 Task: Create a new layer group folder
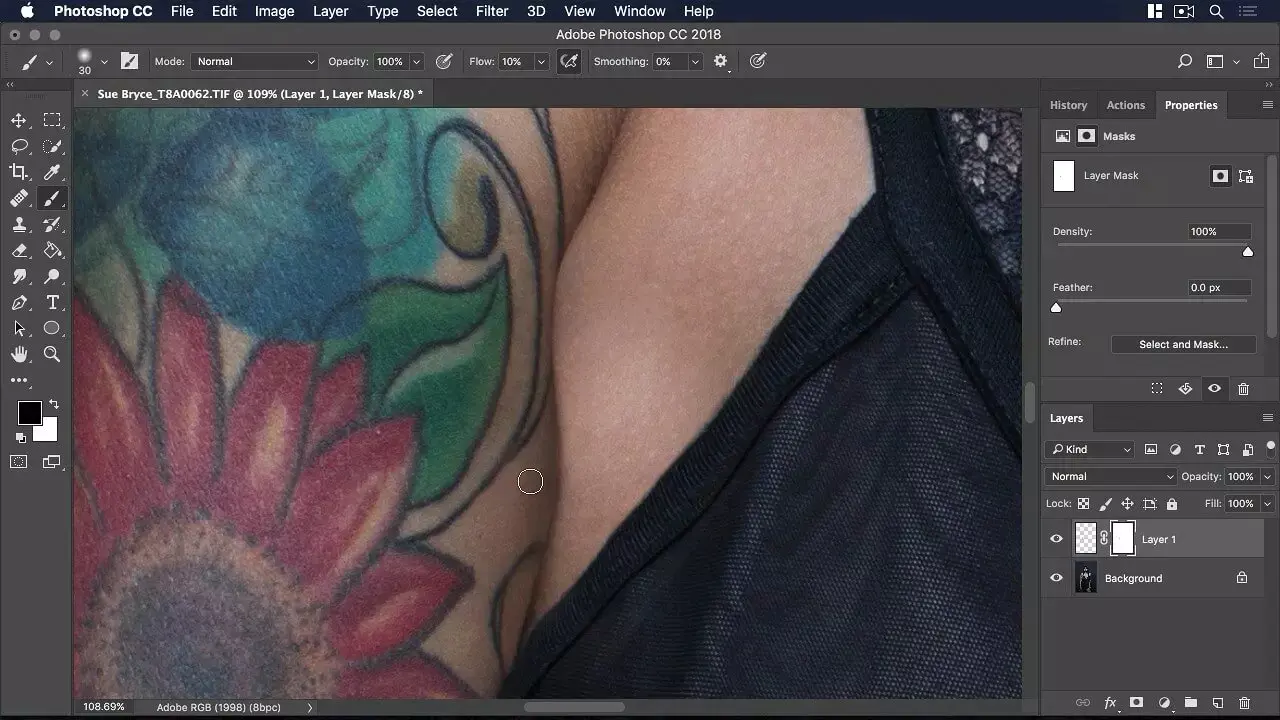[x=1190, y=703]
